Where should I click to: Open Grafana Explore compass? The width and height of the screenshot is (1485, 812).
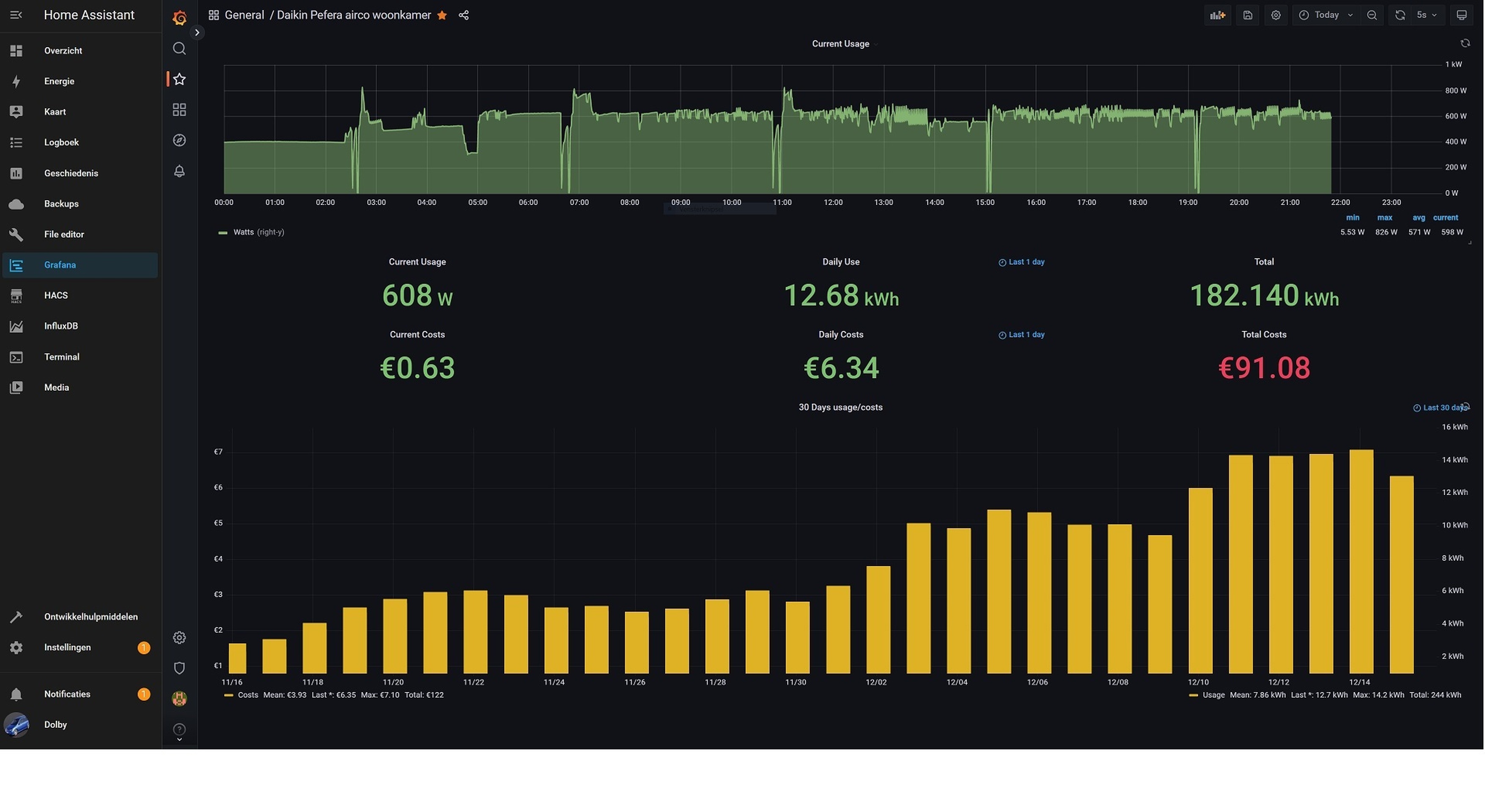point(179,140)
